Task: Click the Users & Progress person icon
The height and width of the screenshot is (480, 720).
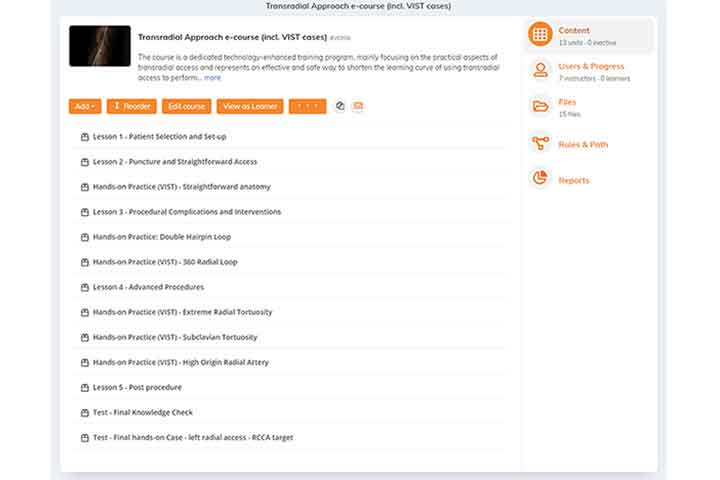Action: (x=540, y=70)
